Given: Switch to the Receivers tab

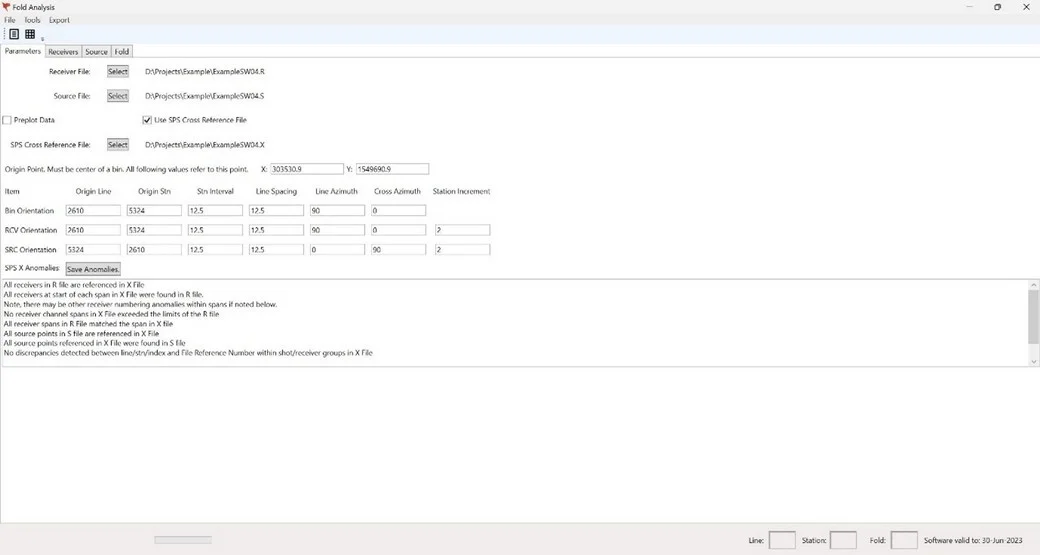Looking at the screenshot, I should point(63,51).
